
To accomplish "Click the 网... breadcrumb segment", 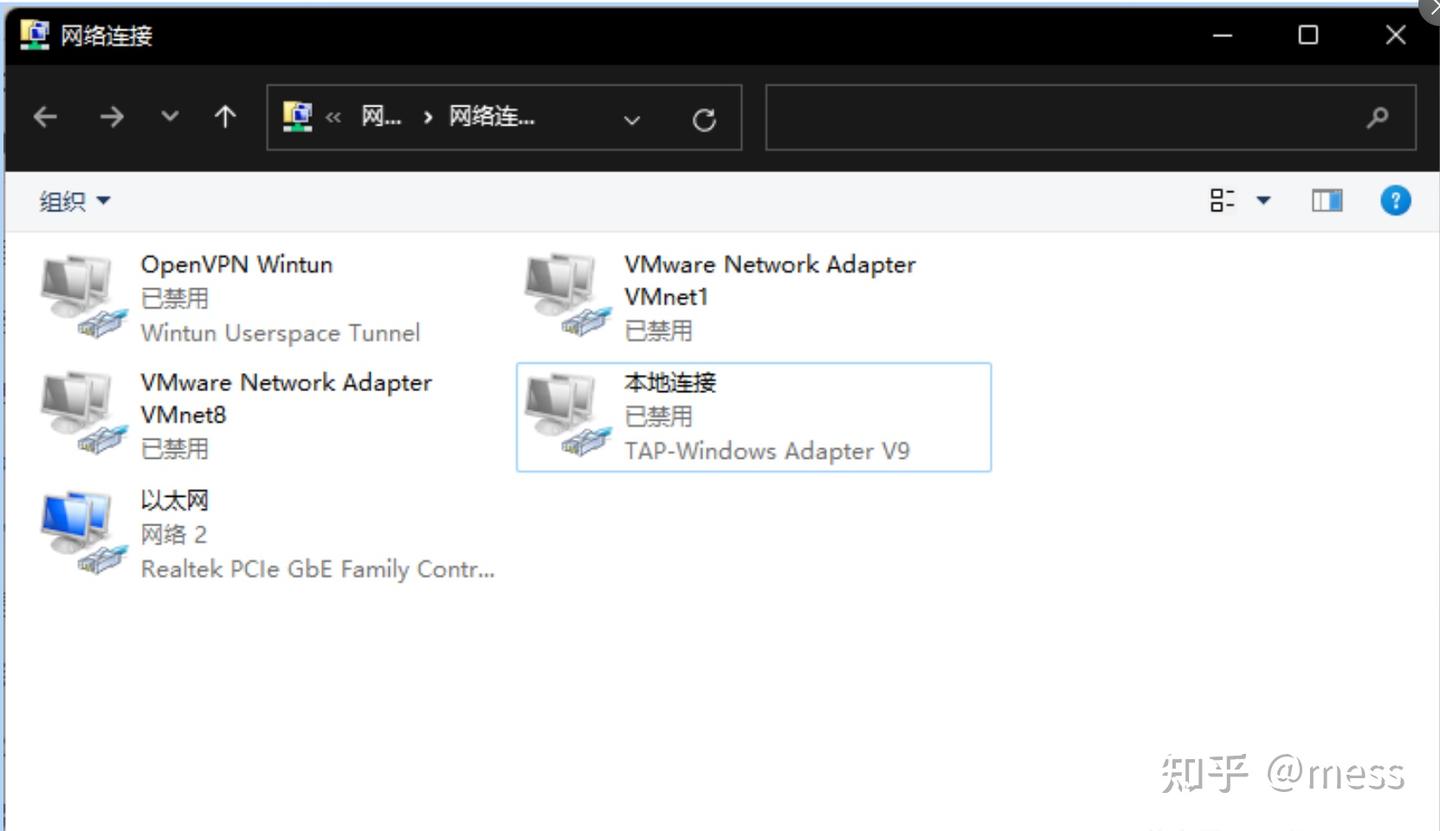I will tap(381, 117).
